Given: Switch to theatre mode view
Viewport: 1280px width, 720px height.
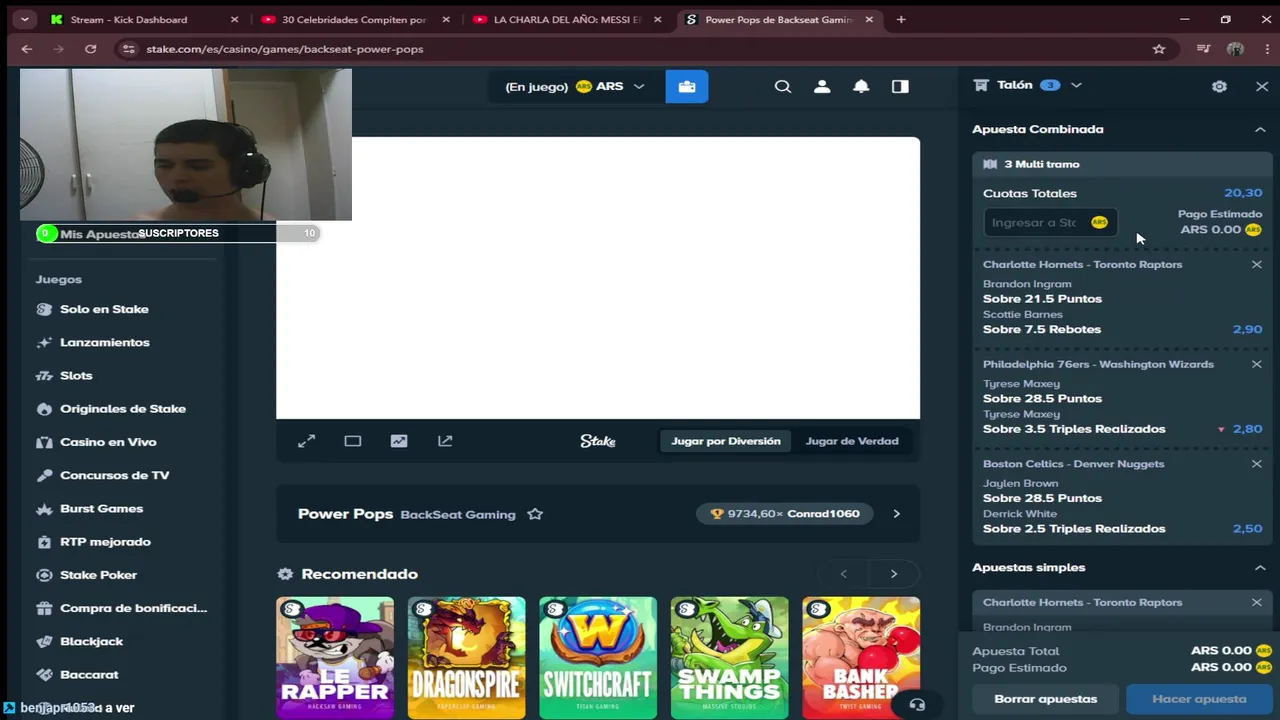Looking at the screenshot, I should (x=353, y=441).
